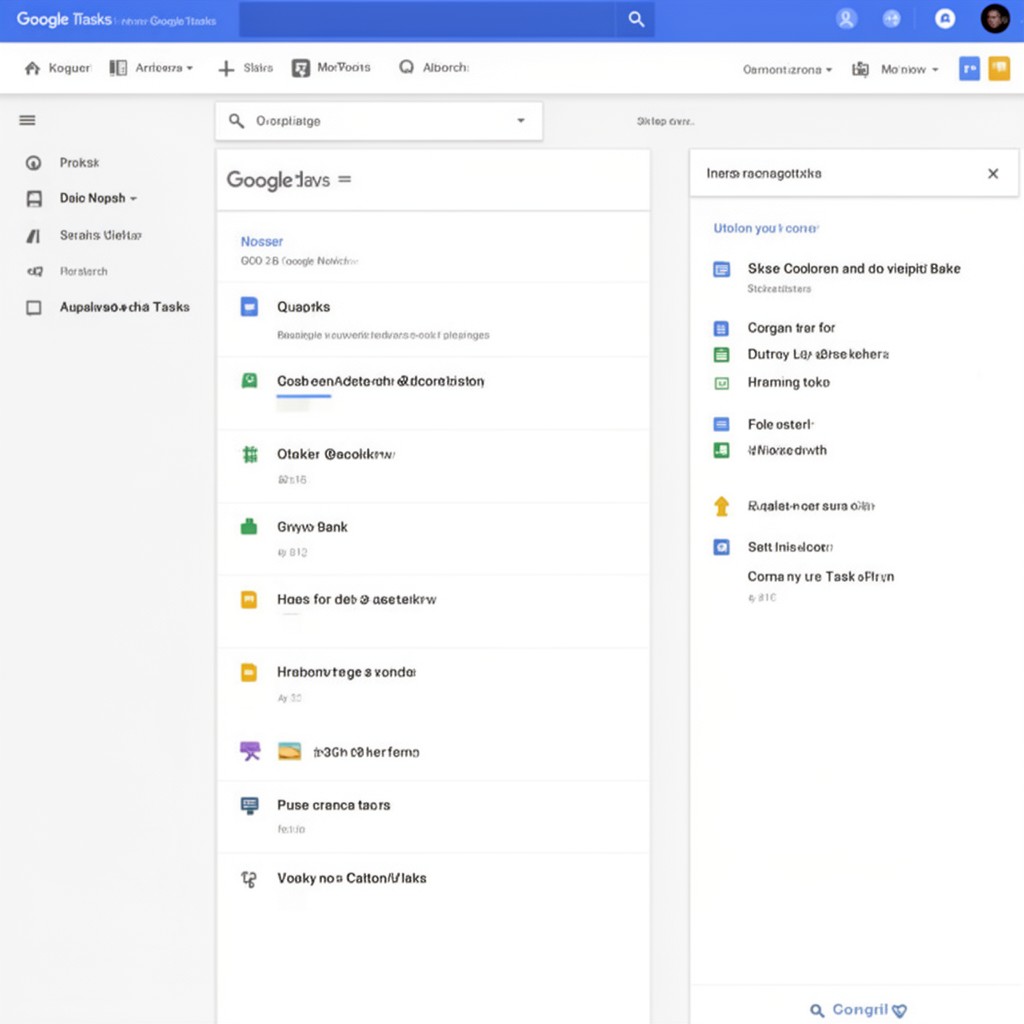Click the monitor icon beside Puse crenca taors
Screen dimensions: 1024x1024
point(249,805)
